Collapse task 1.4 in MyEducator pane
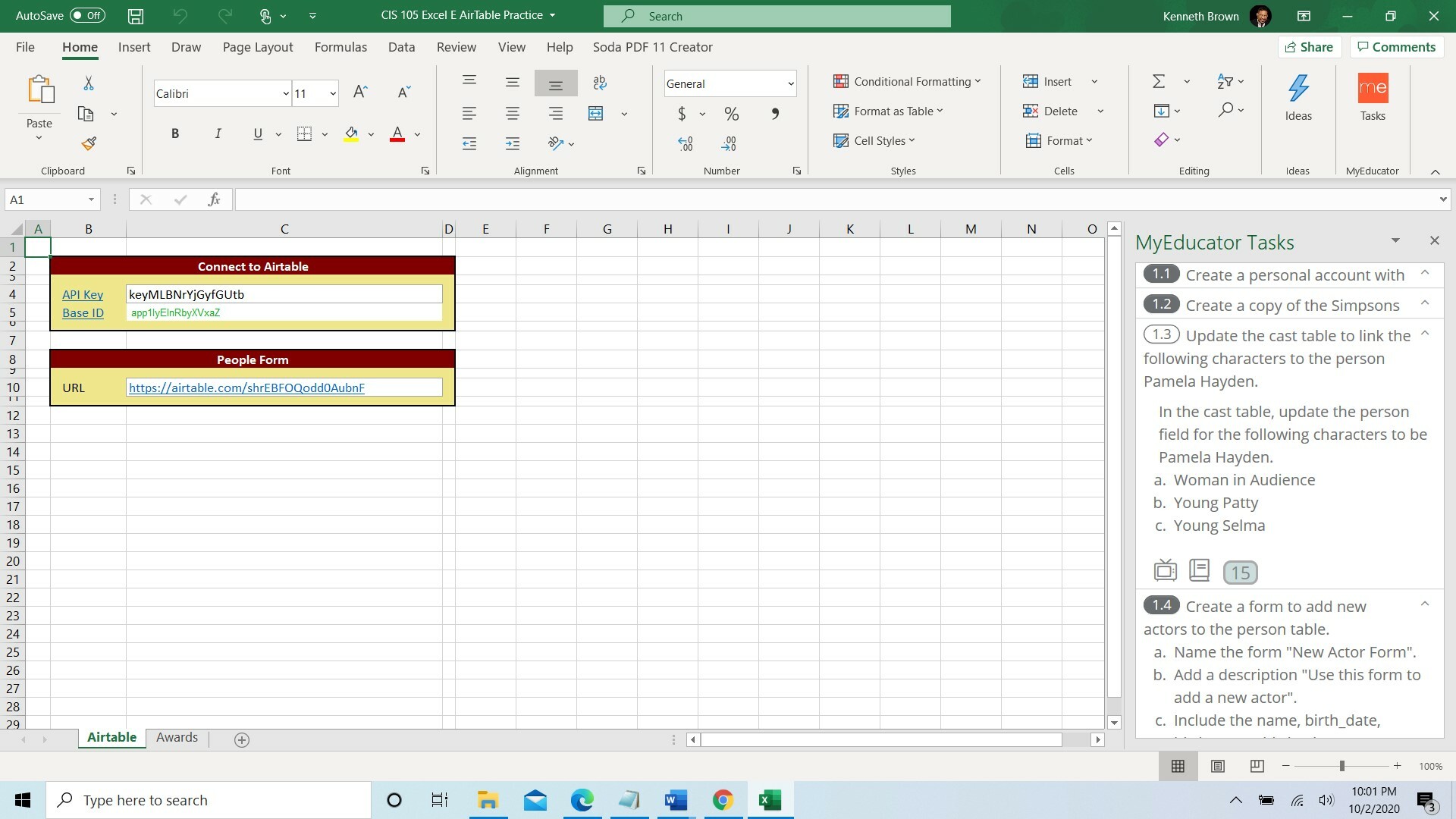This screenshot has width=1456, height=819. 1425,604
